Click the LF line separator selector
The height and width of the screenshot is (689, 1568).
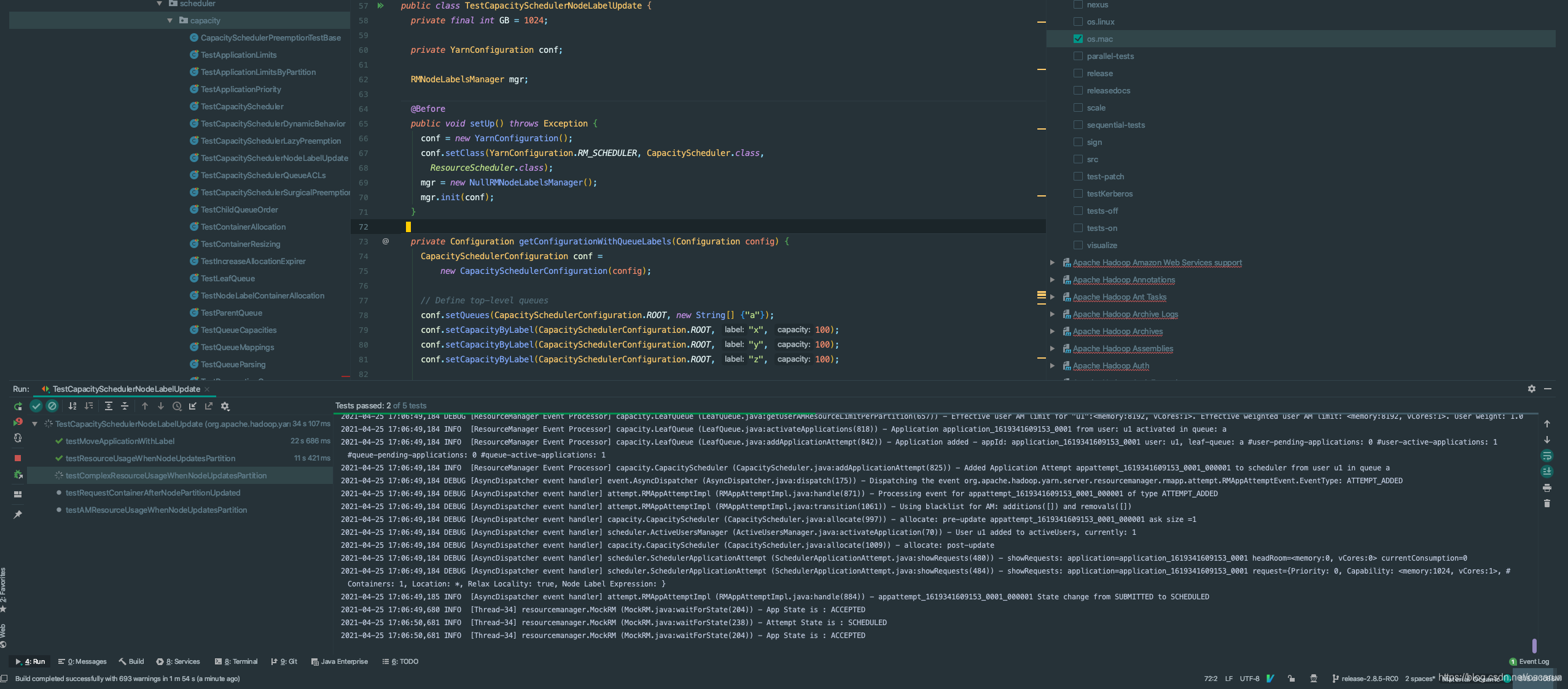point(1228,679)
